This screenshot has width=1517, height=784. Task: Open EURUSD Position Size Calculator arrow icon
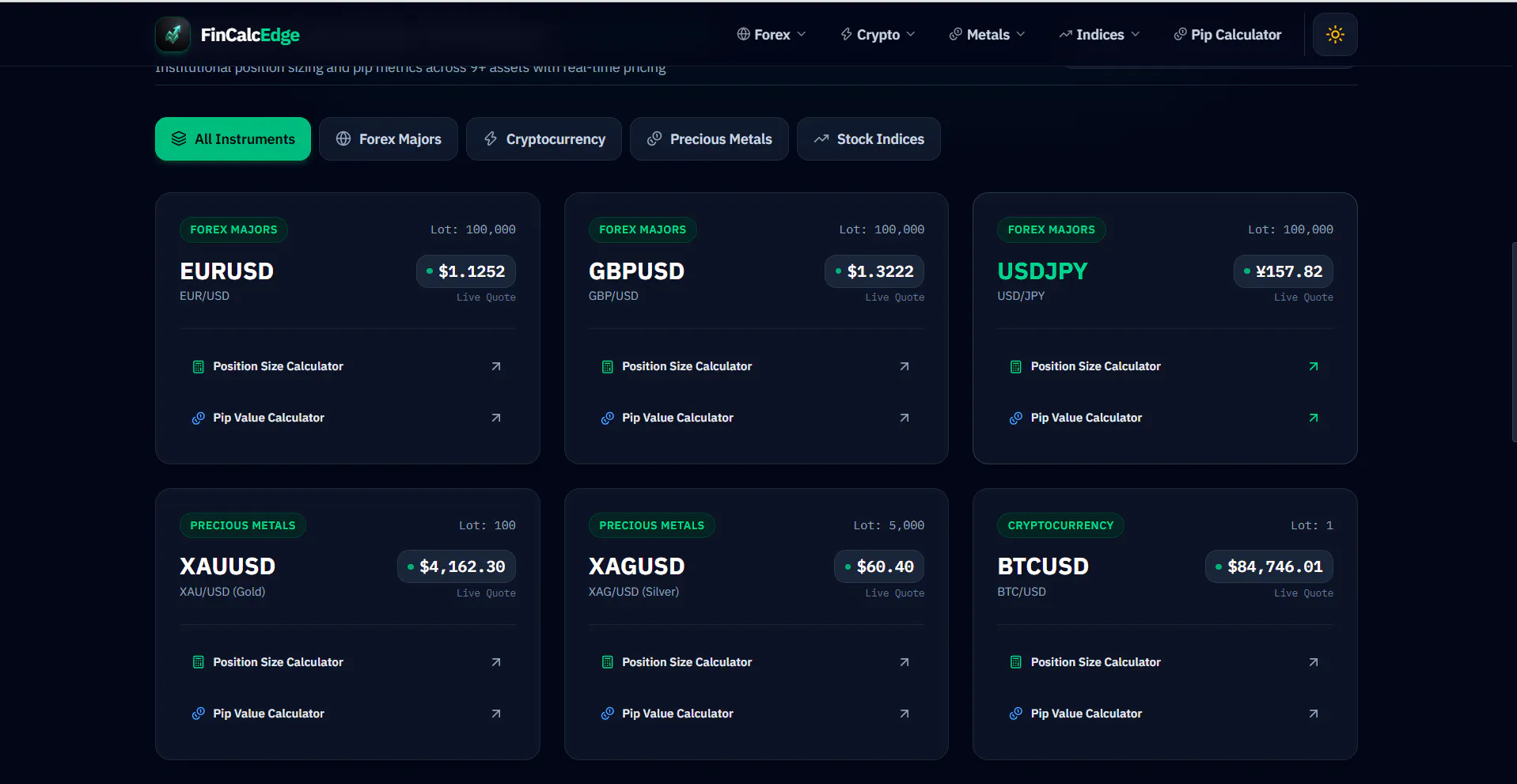pyautogui.click(x=496, y=366)
